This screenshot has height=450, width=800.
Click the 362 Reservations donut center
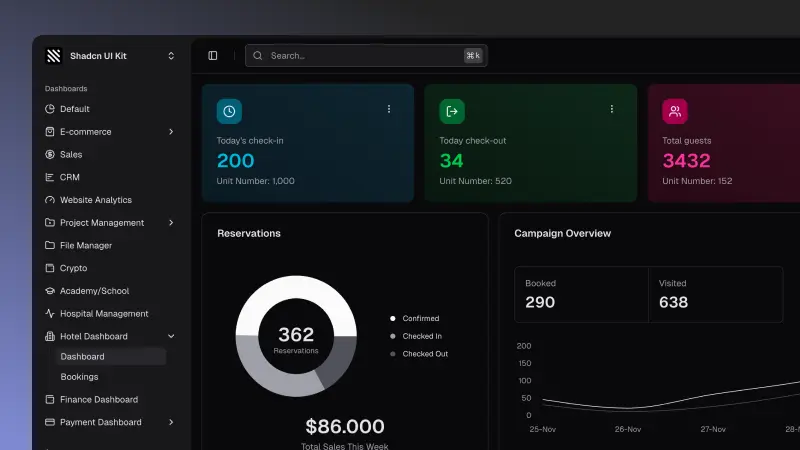click(296, 336)
